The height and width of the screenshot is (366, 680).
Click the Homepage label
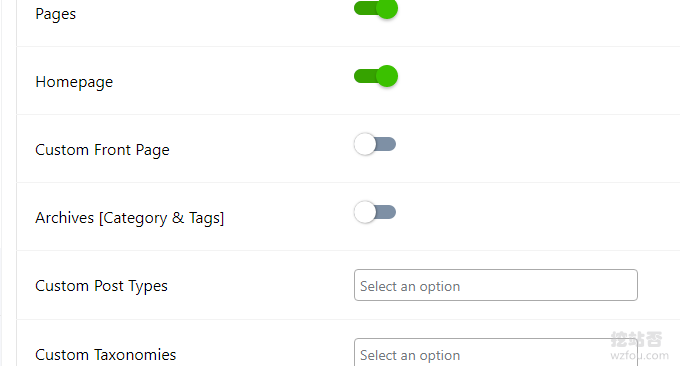(x=74, y=82)
